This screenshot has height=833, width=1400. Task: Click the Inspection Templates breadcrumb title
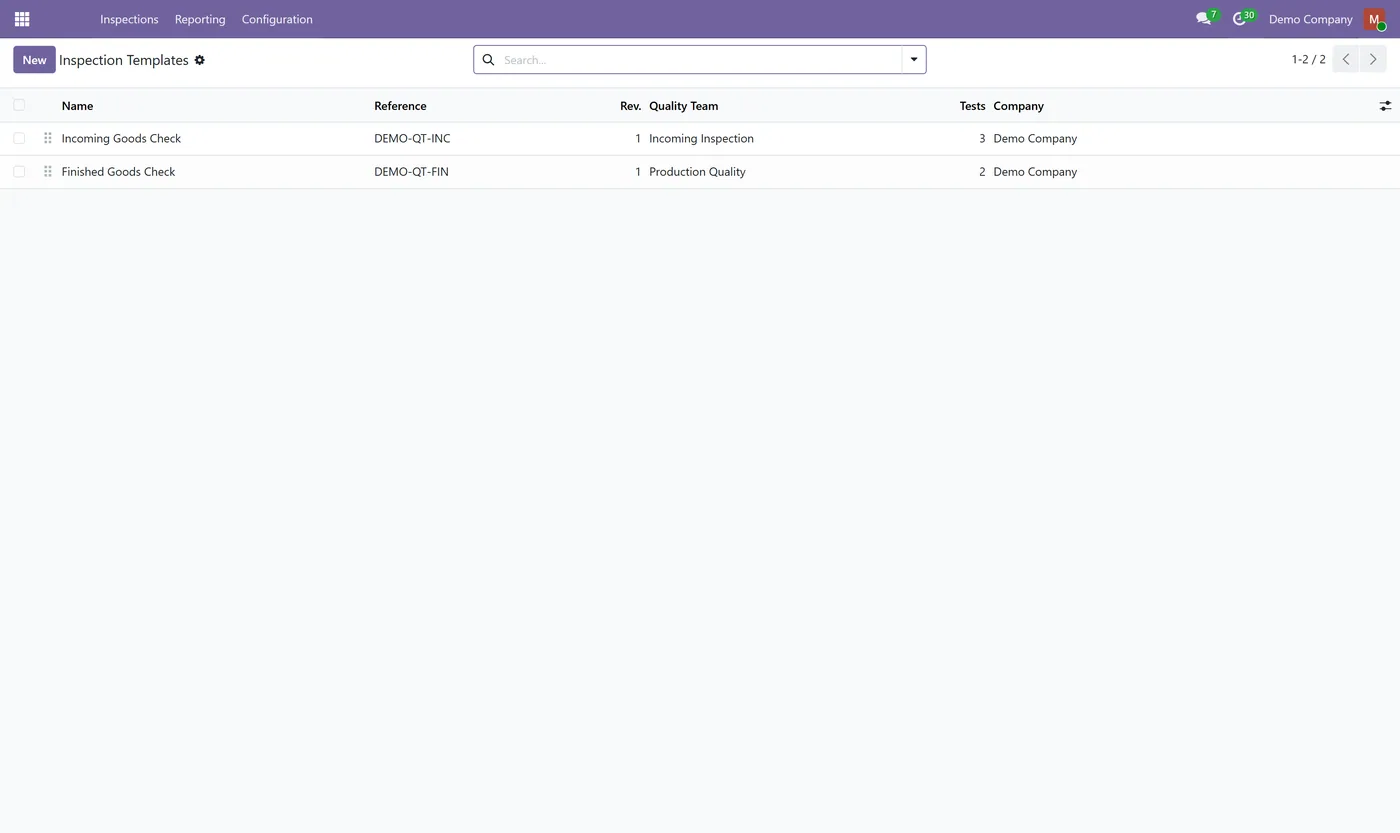tap(124, 60)
